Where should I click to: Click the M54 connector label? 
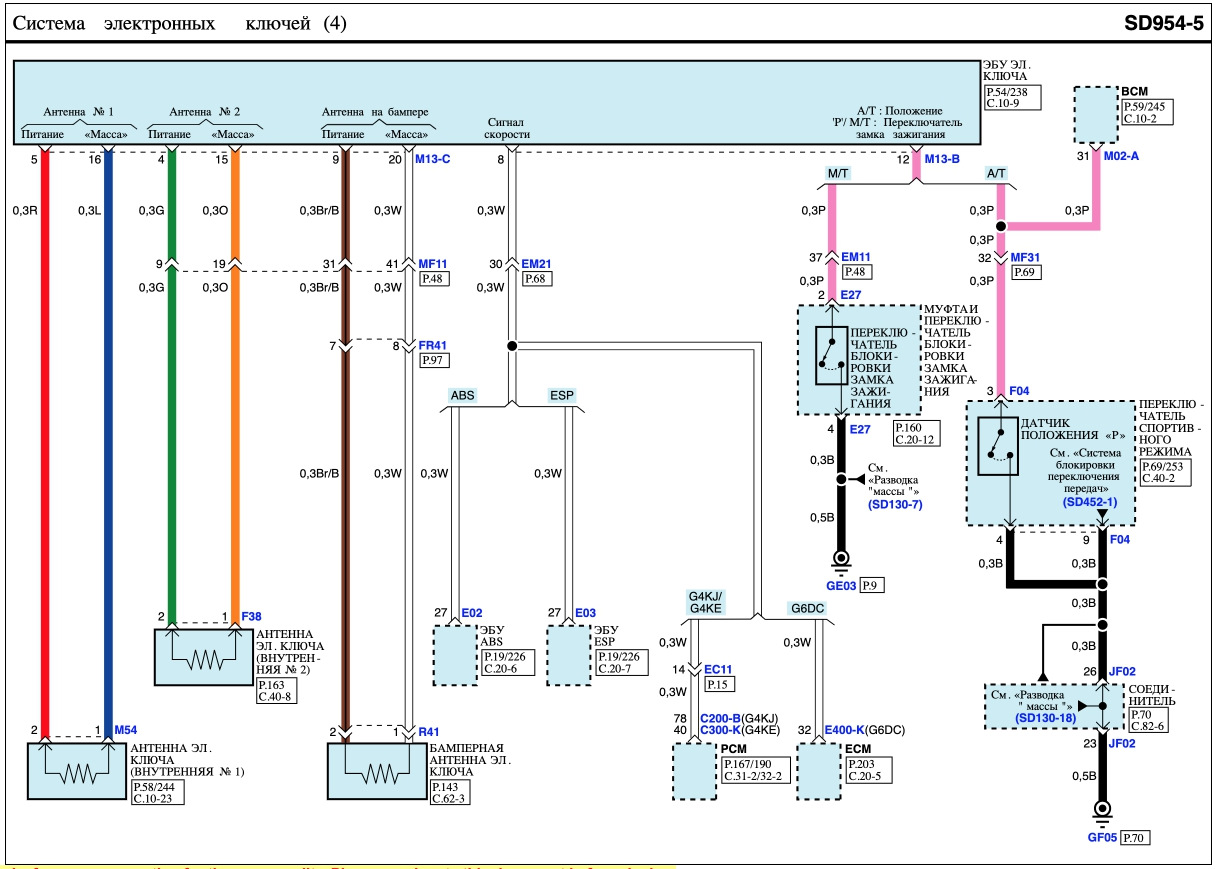(124, 728)
